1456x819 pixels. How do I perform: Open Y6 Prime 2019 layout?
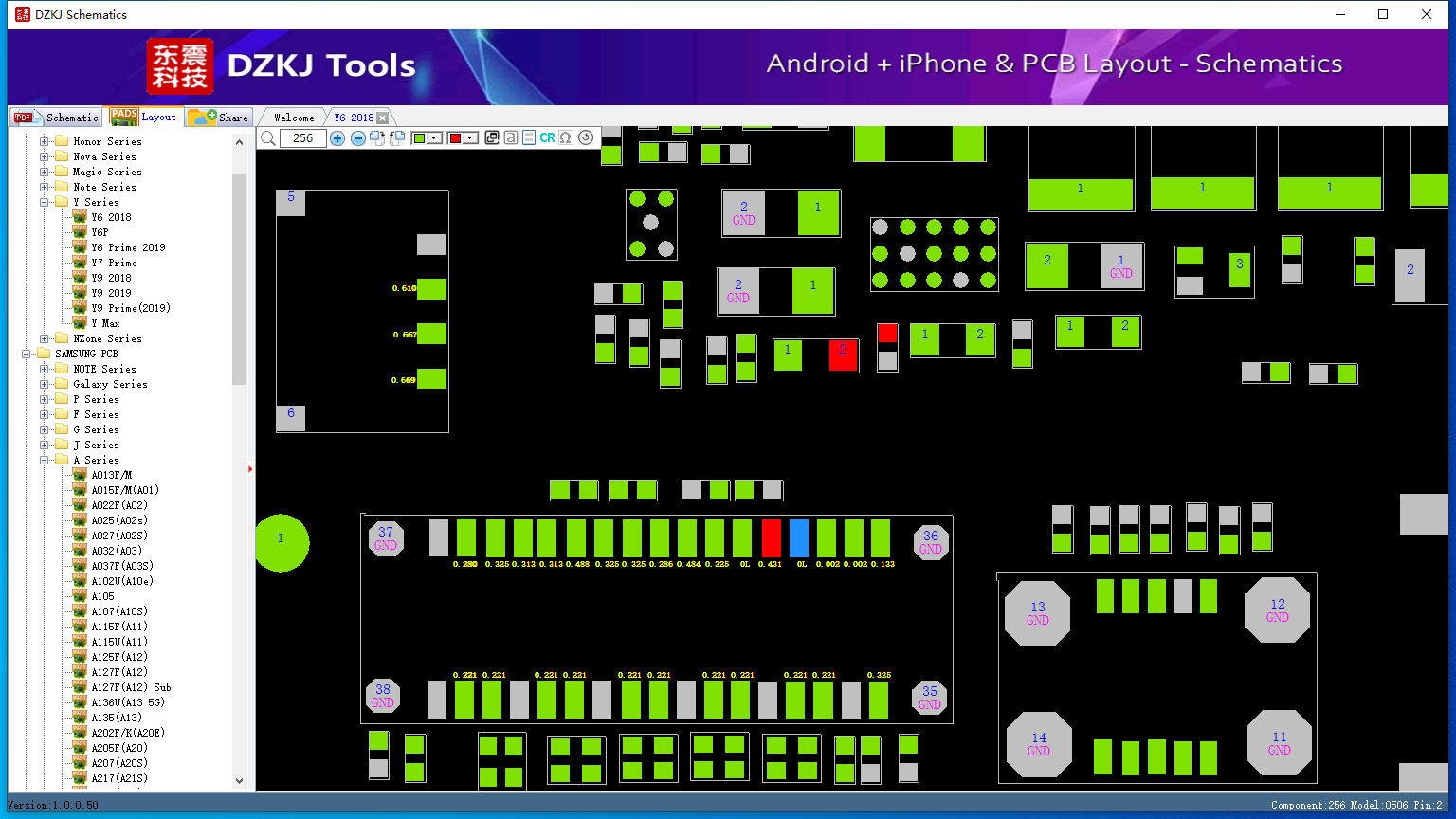(128, 247)
